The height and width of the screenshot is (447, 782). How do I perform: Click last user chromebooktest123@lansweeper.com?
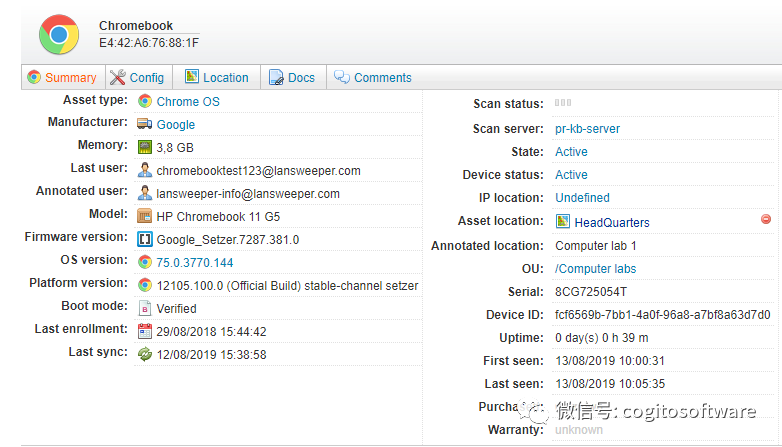258,171
